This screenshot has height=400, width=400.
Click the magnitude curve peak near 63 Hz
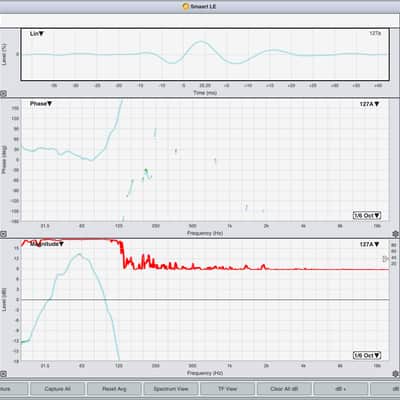click(79, 254)
